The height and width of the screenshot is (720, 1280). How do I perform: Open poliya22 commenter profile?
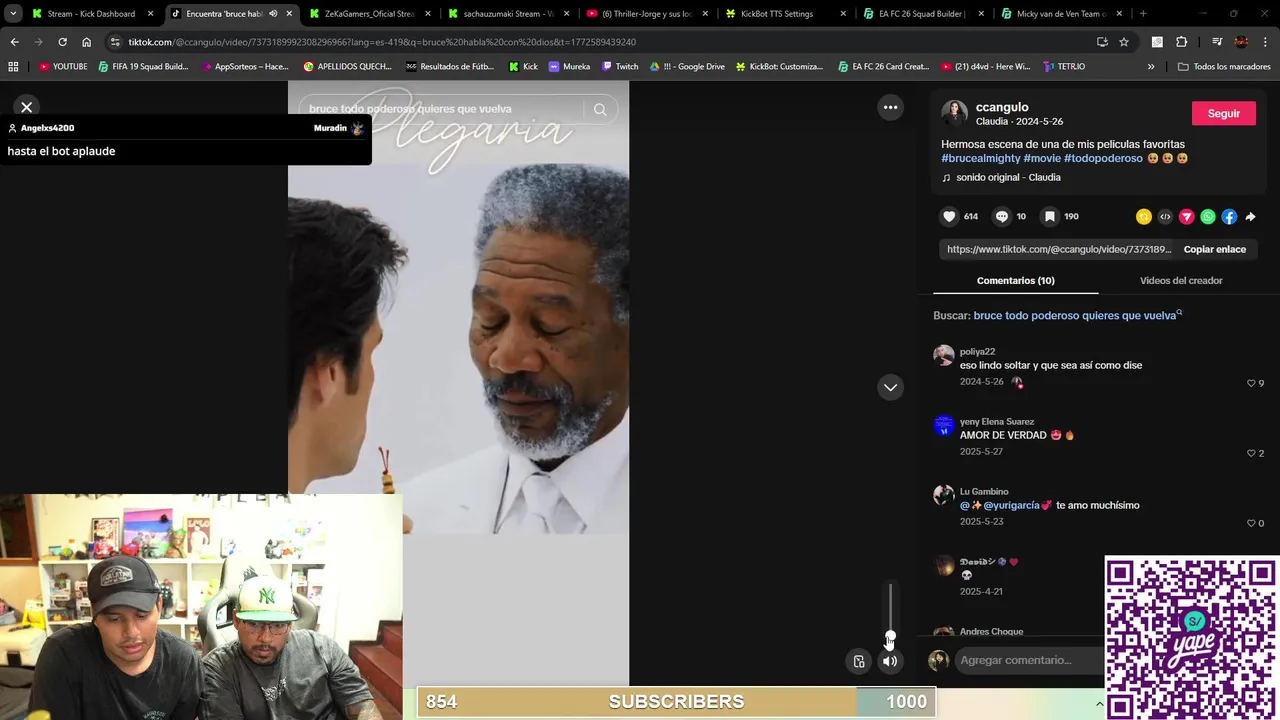click(x=977, y=352)
